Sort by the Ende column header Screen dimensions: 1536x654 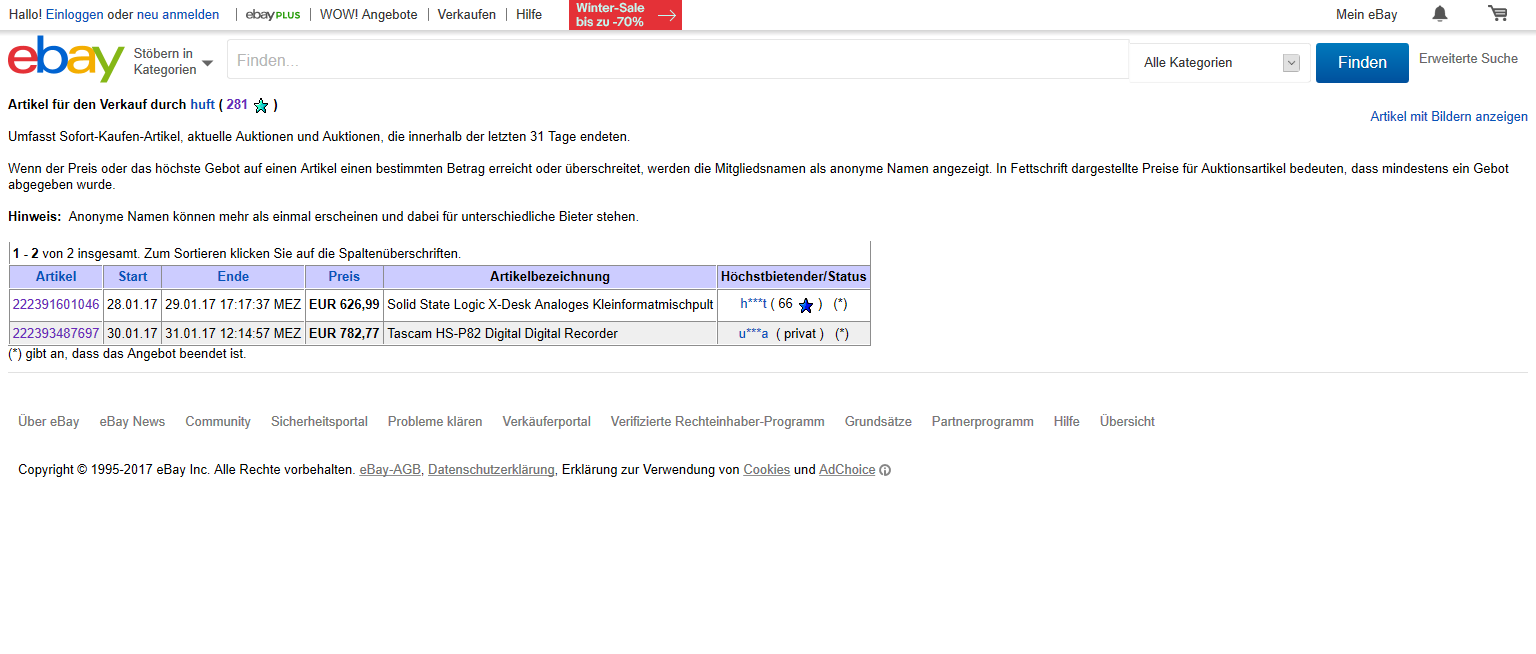tap(233, 277)
